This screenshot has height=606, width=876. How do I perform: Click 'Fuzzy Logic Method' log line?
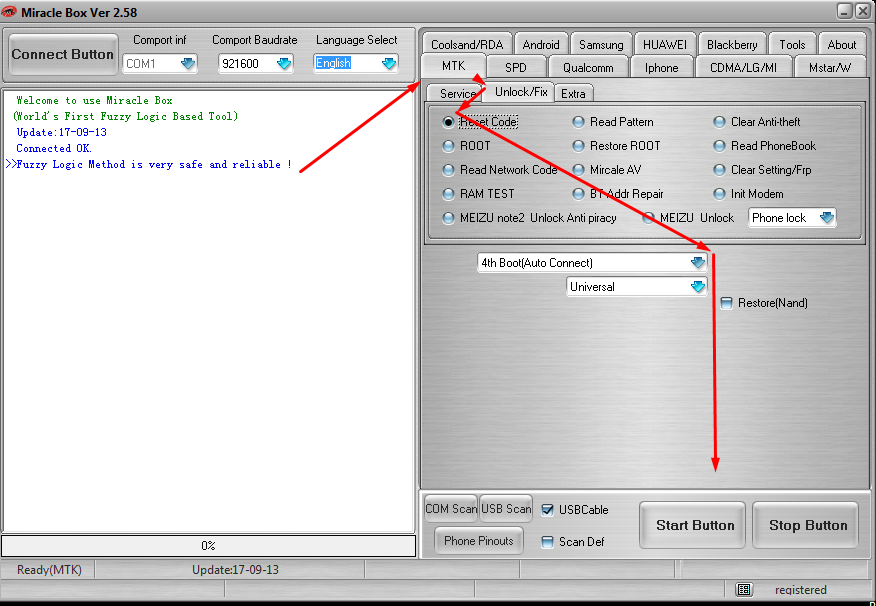[x=149, y=164]
